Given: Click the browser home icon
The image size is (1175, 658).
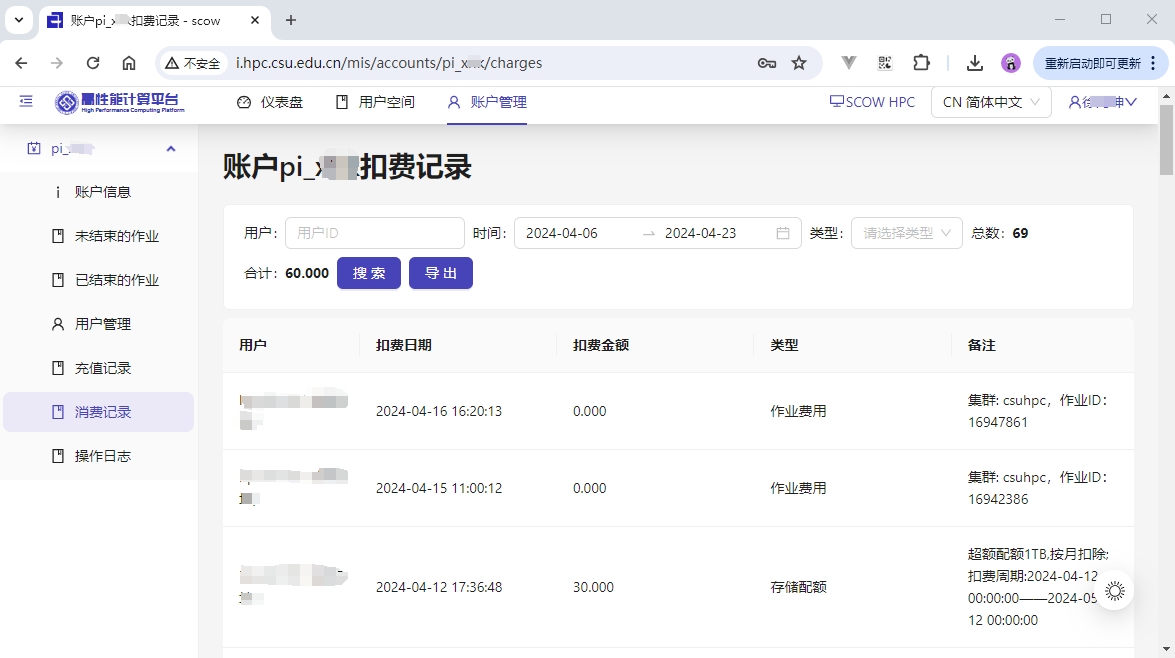Looking at the screenshot, I should (x=129, y=63).
